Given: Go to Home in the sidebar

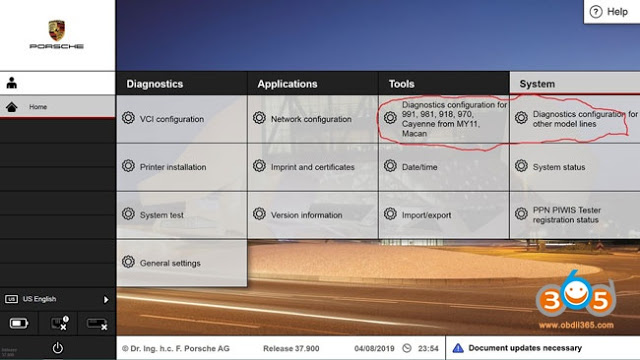Looking at the screenshot, I should 58,107.
